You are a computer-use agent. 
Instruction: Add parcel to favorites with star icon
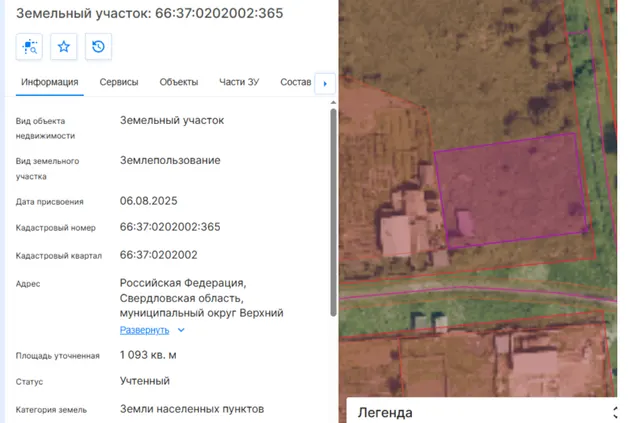tap(64, 47)
